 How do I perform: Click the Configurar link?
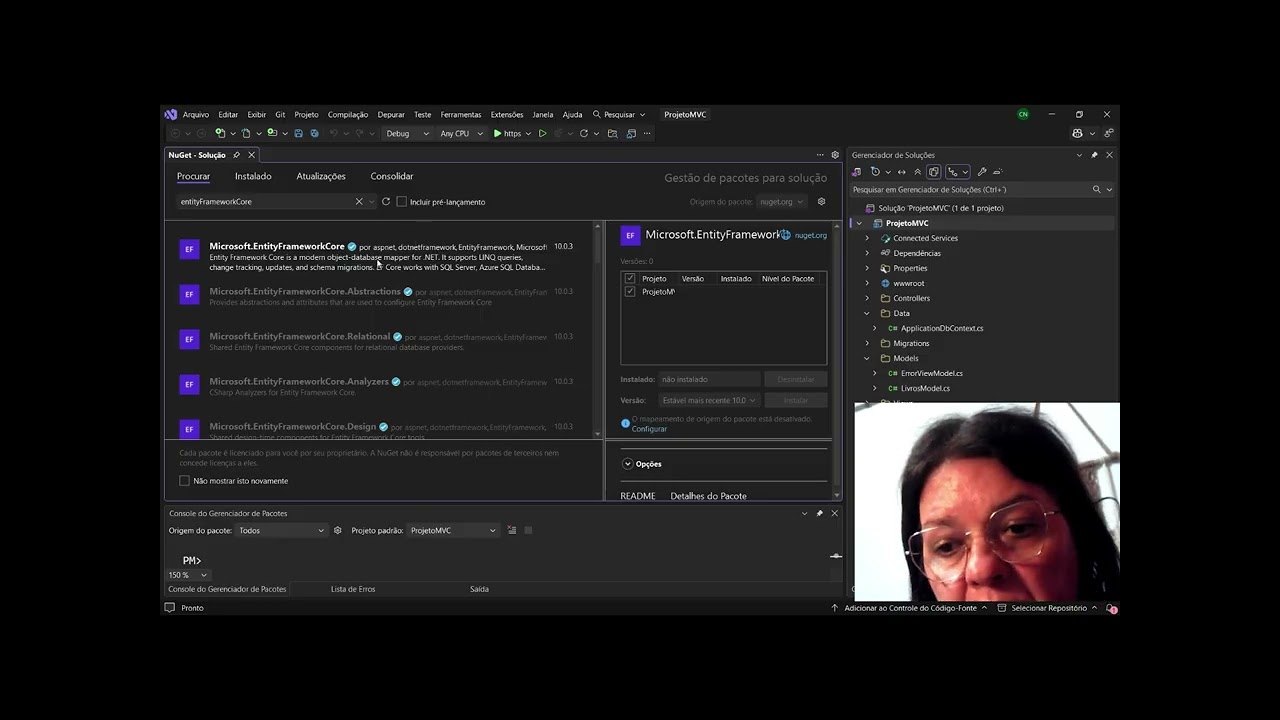(x=649, y=429)
